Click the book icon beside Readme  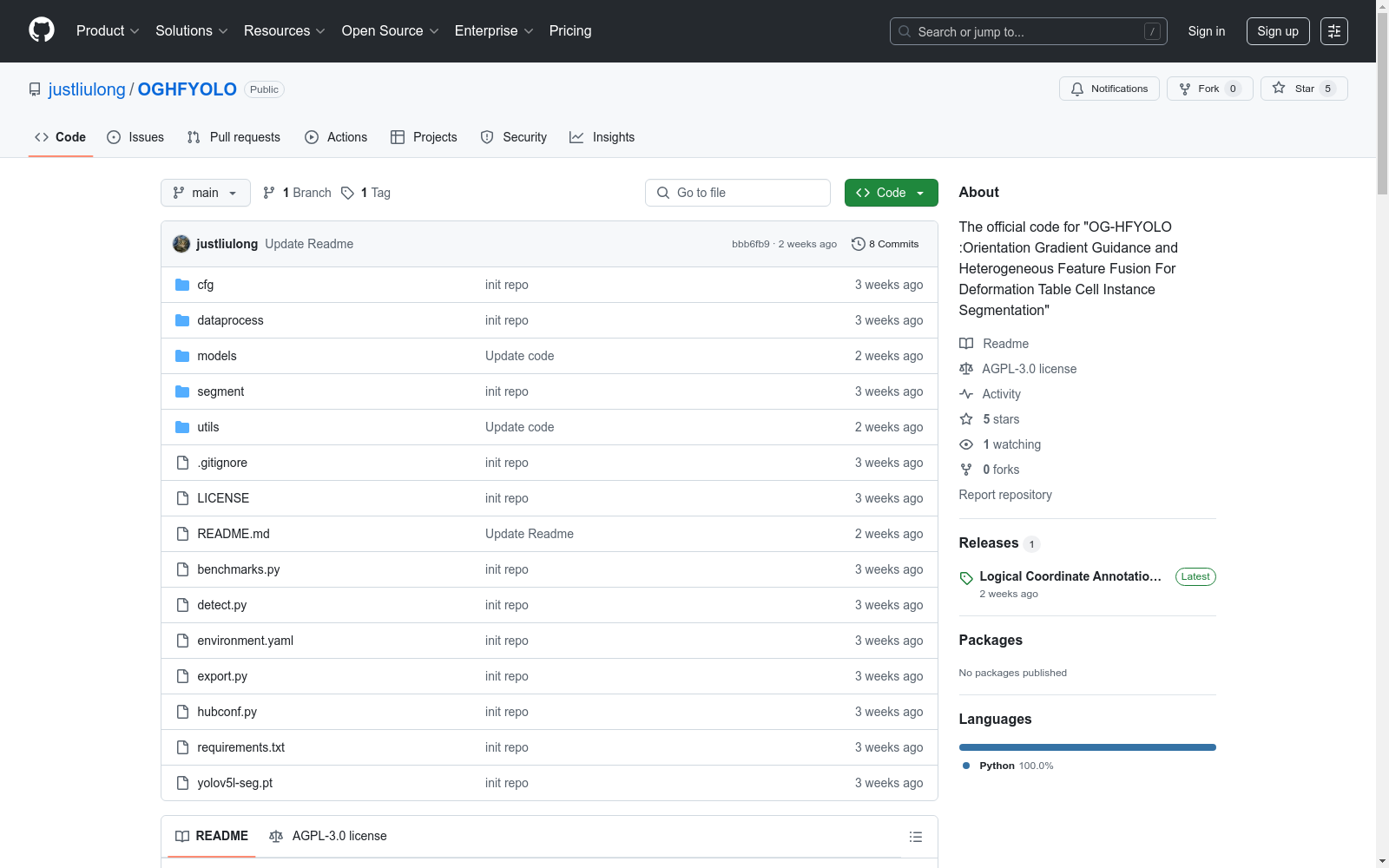pyautogui.click(x=966, y=344)
